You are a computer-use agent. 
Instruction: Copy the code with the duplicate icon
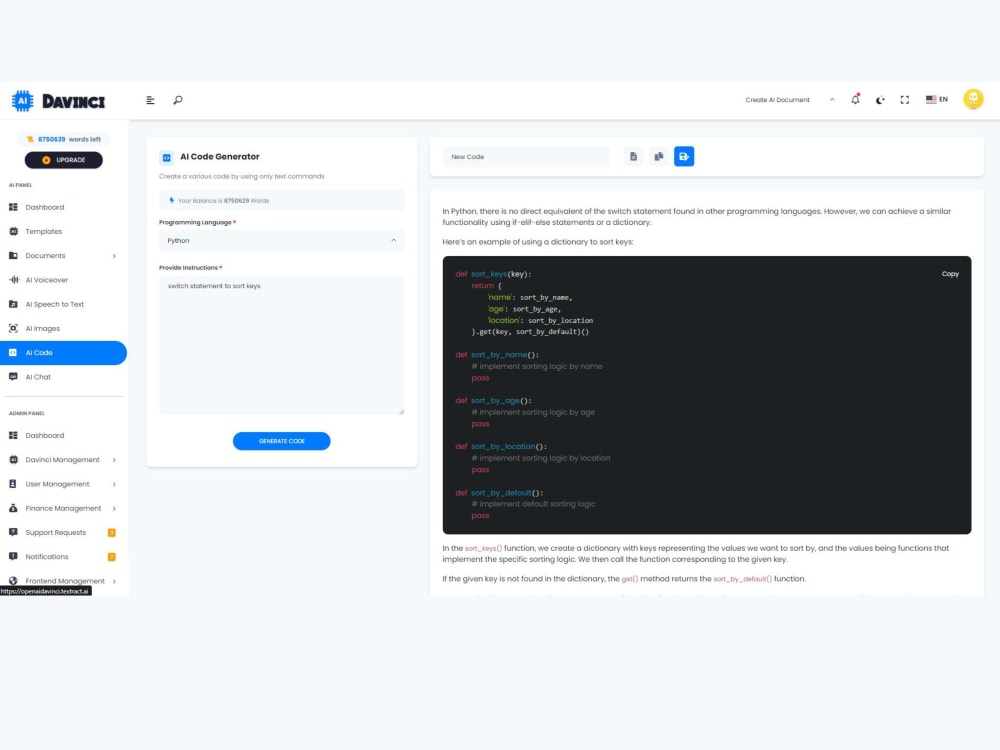(x=659, y=156)
